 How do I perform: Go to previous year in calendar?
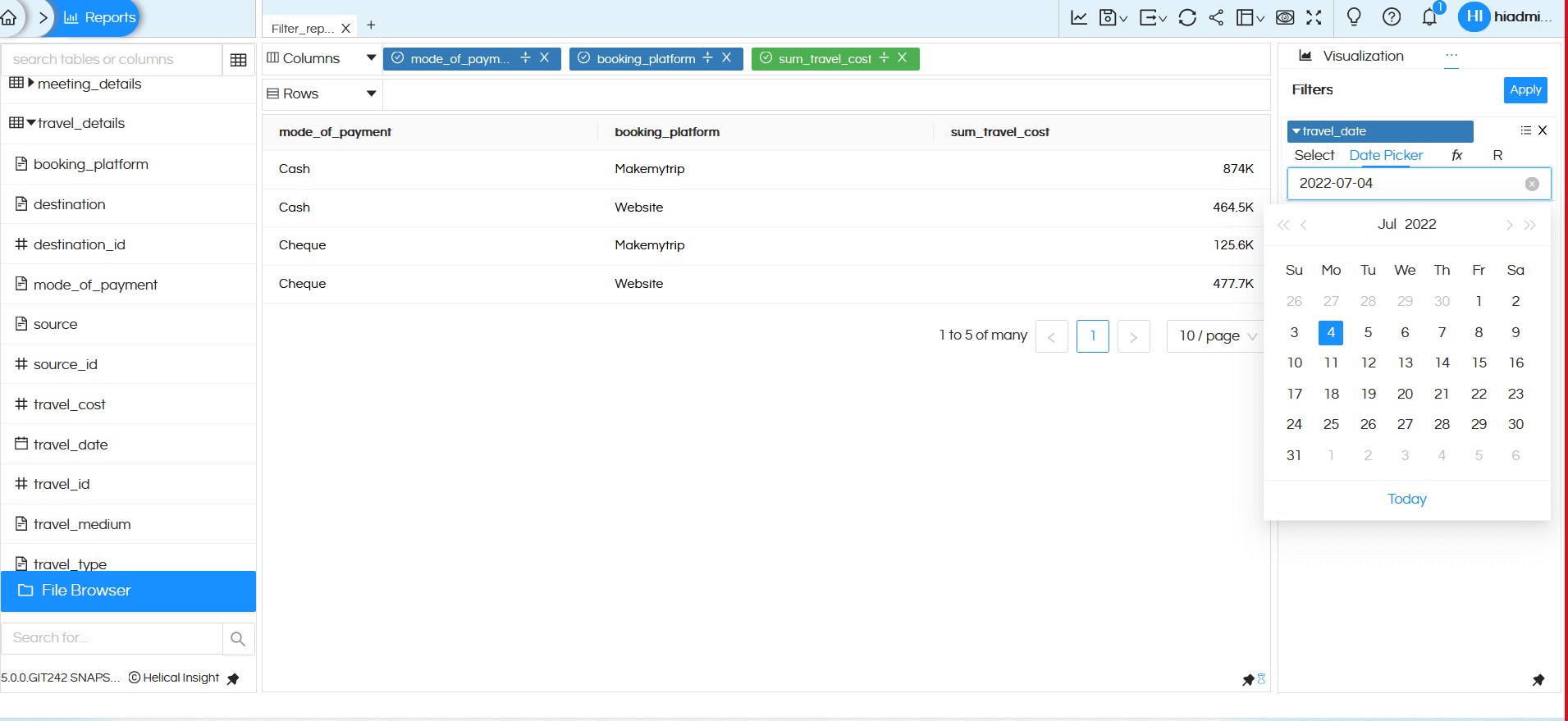[x=1283, y=225]
